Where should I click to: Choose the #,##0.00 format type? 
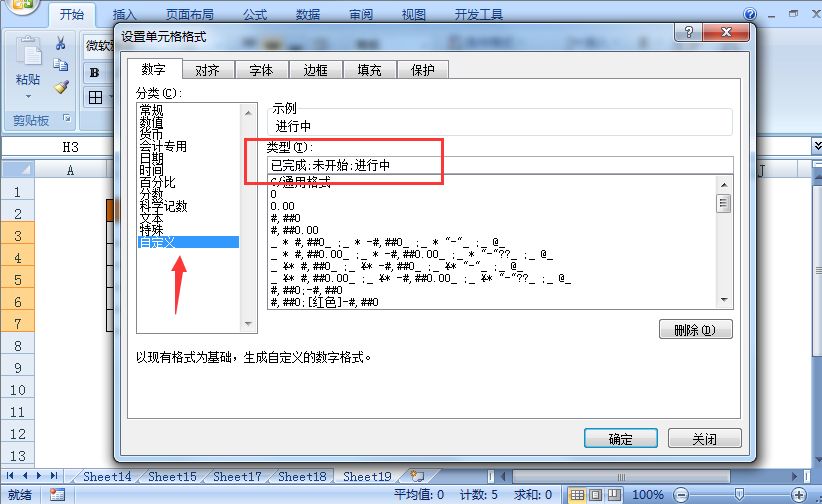(x=294, y=230)
